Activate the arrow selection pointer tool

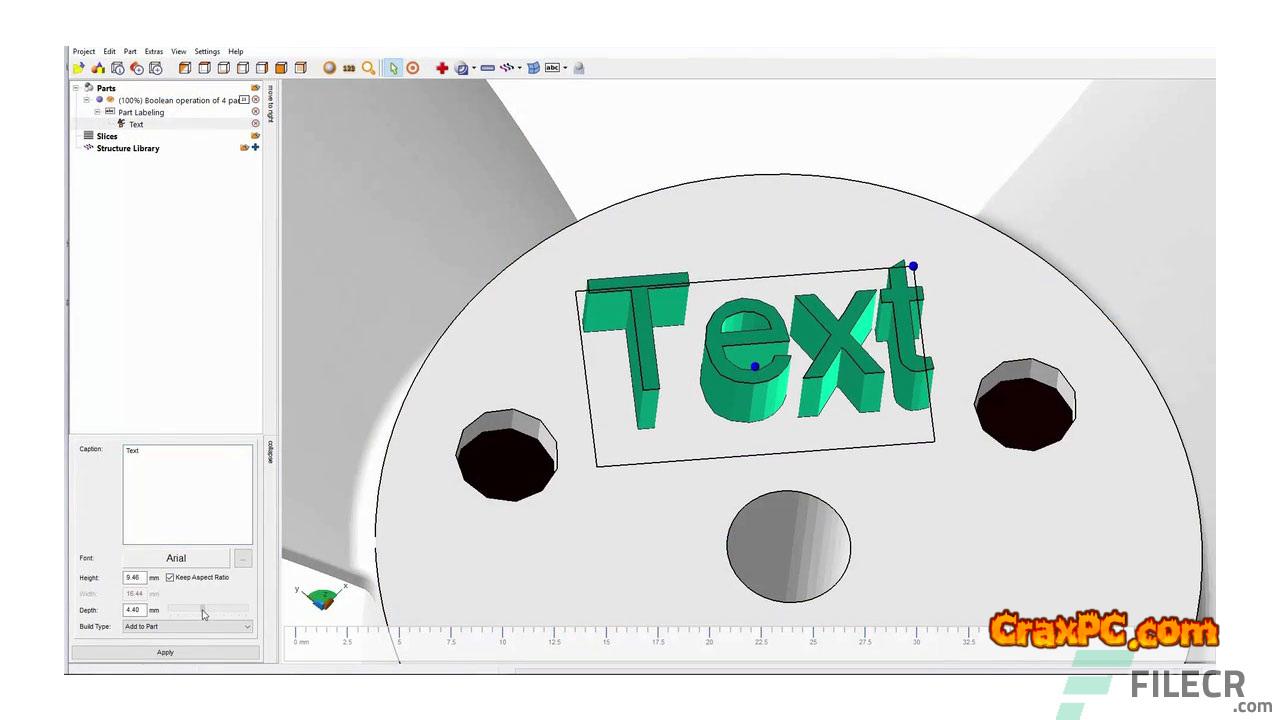(393, 68)
